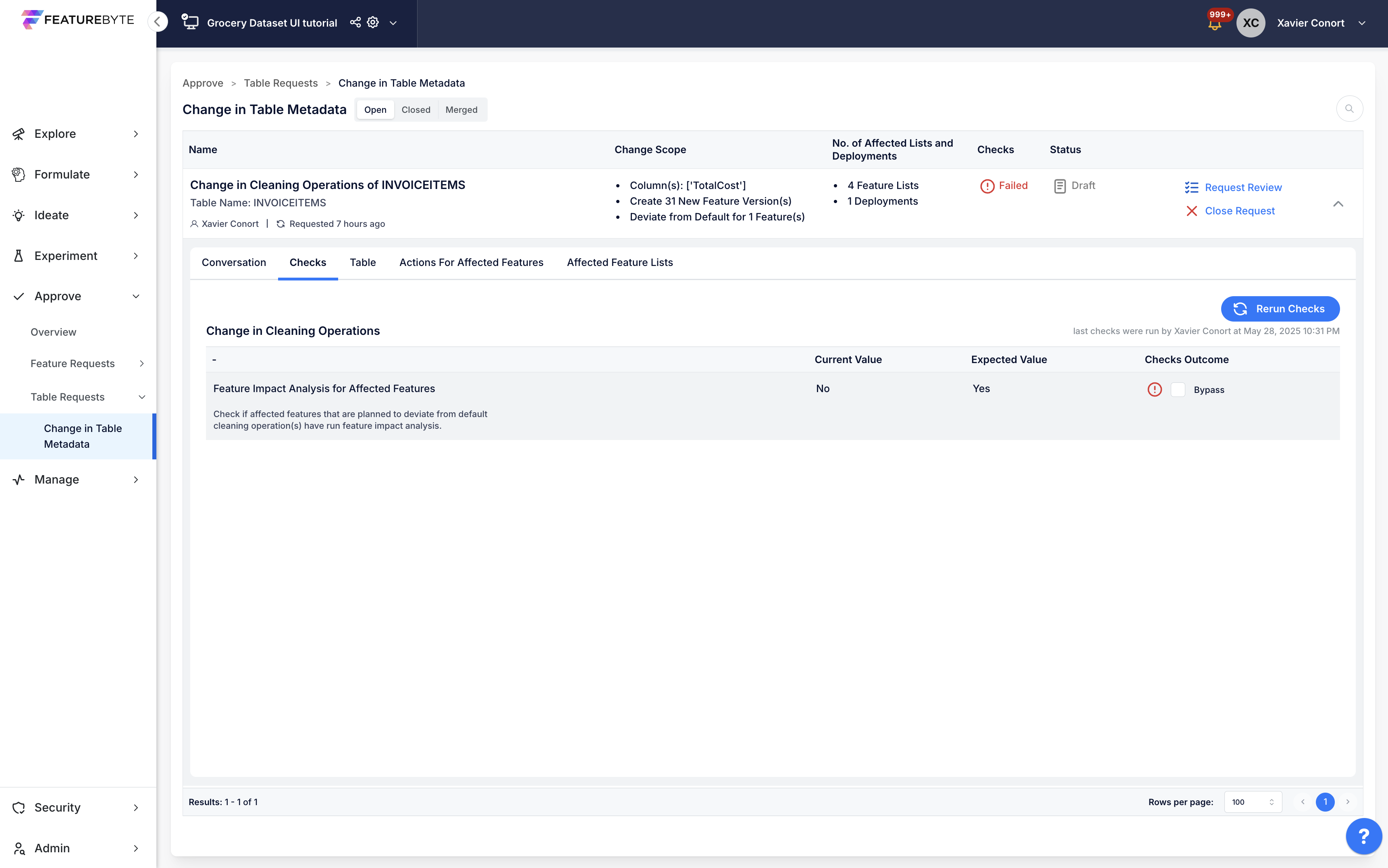Select Change in Table Metadata sidebar item

[x=77, y=436]
